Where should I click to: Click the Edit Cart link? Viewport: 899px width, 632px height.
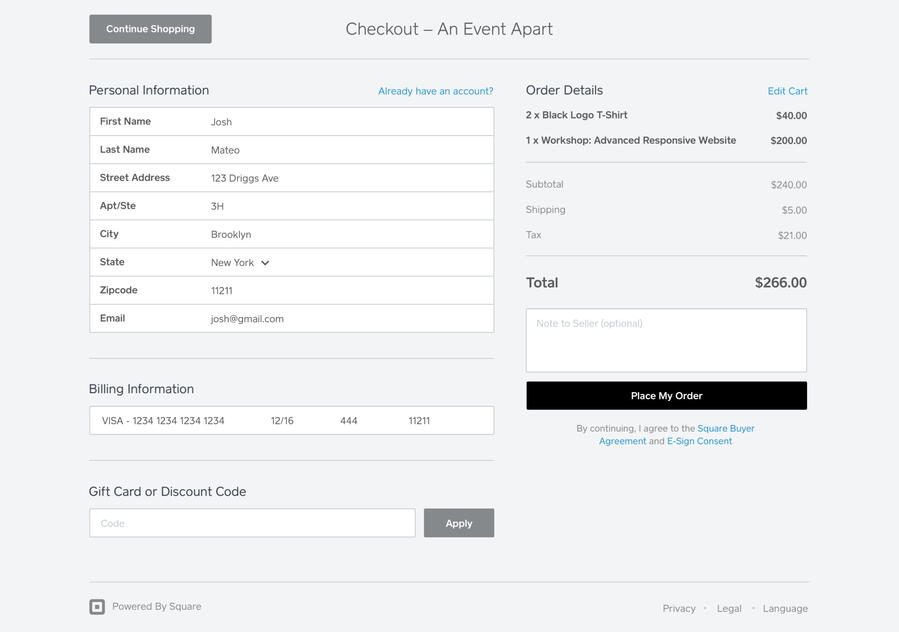click(787, 91)
